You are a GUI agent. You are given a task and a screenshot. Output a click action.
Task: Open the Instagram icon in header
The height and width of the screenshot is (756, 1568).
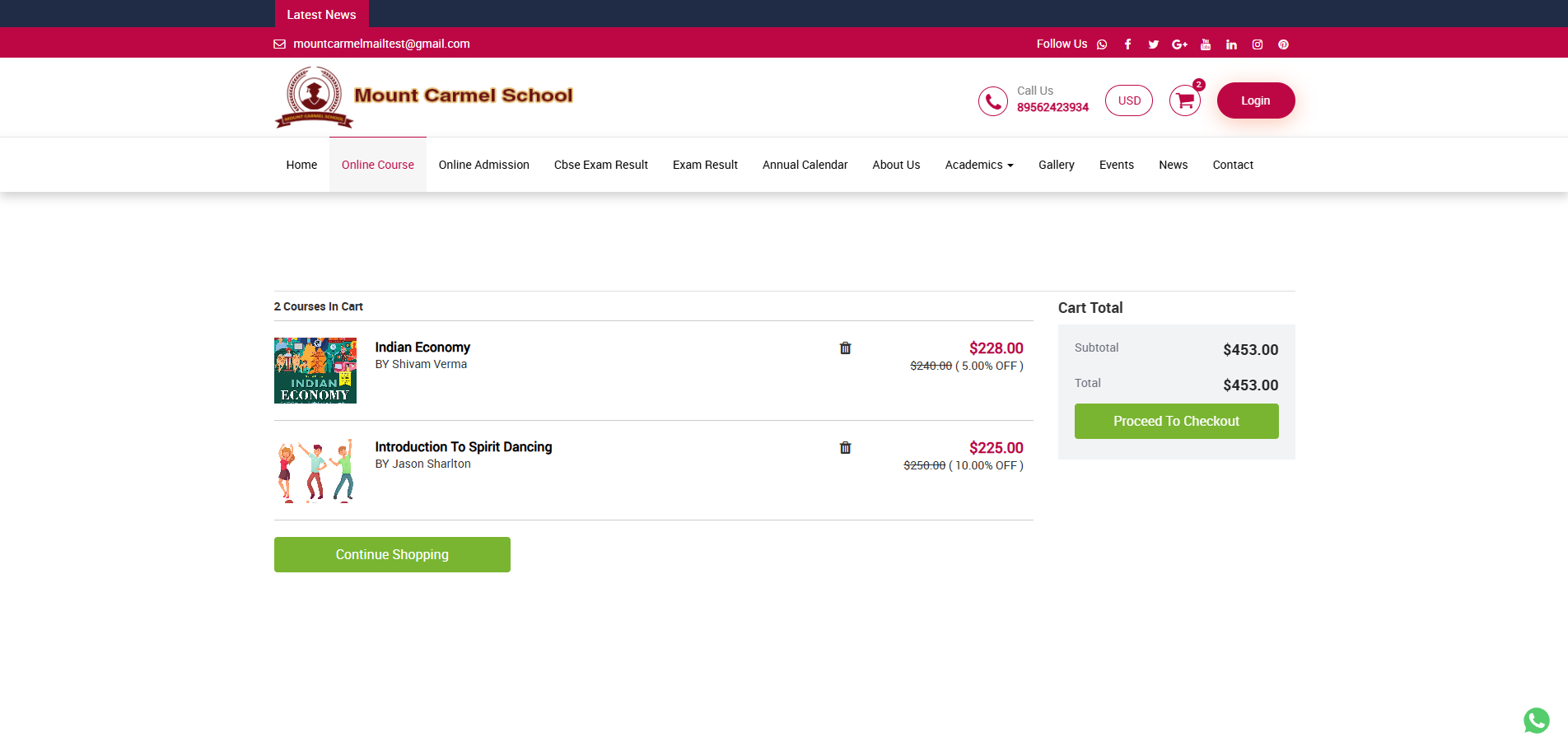pyautogui.click(x=1258, y=44)
